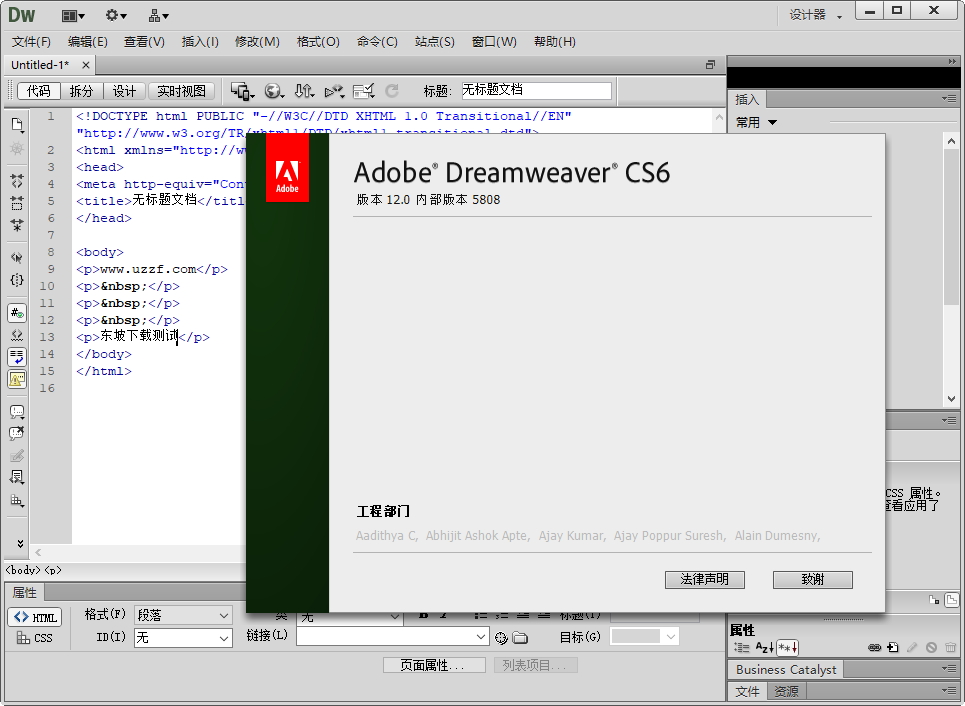Open Business Catalyst panel options menu
Viewport: 965px width, 706px height.
coord(949,668)
